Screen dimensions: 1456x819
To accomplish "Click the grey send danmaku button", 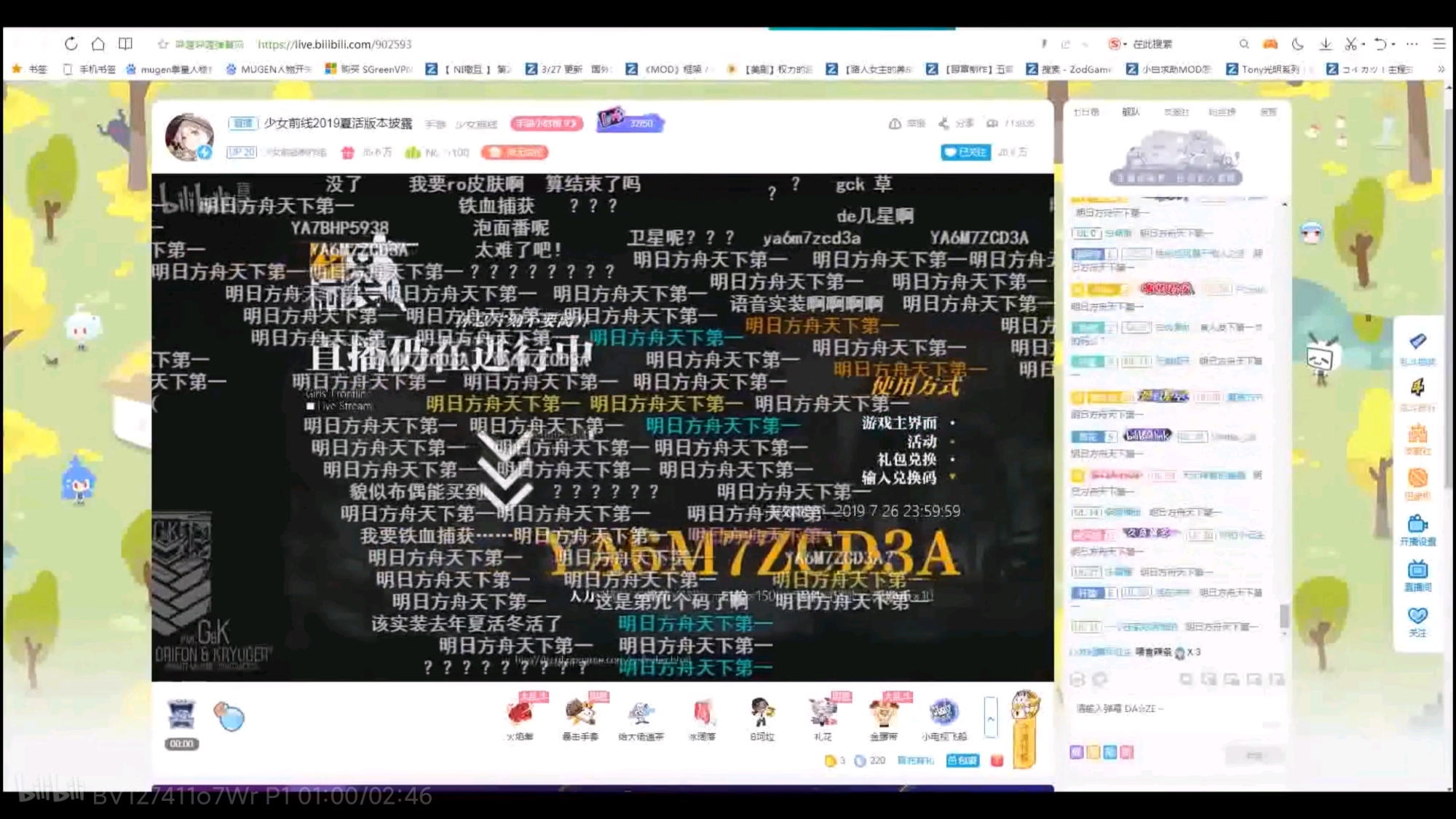I will point(1254,756).
